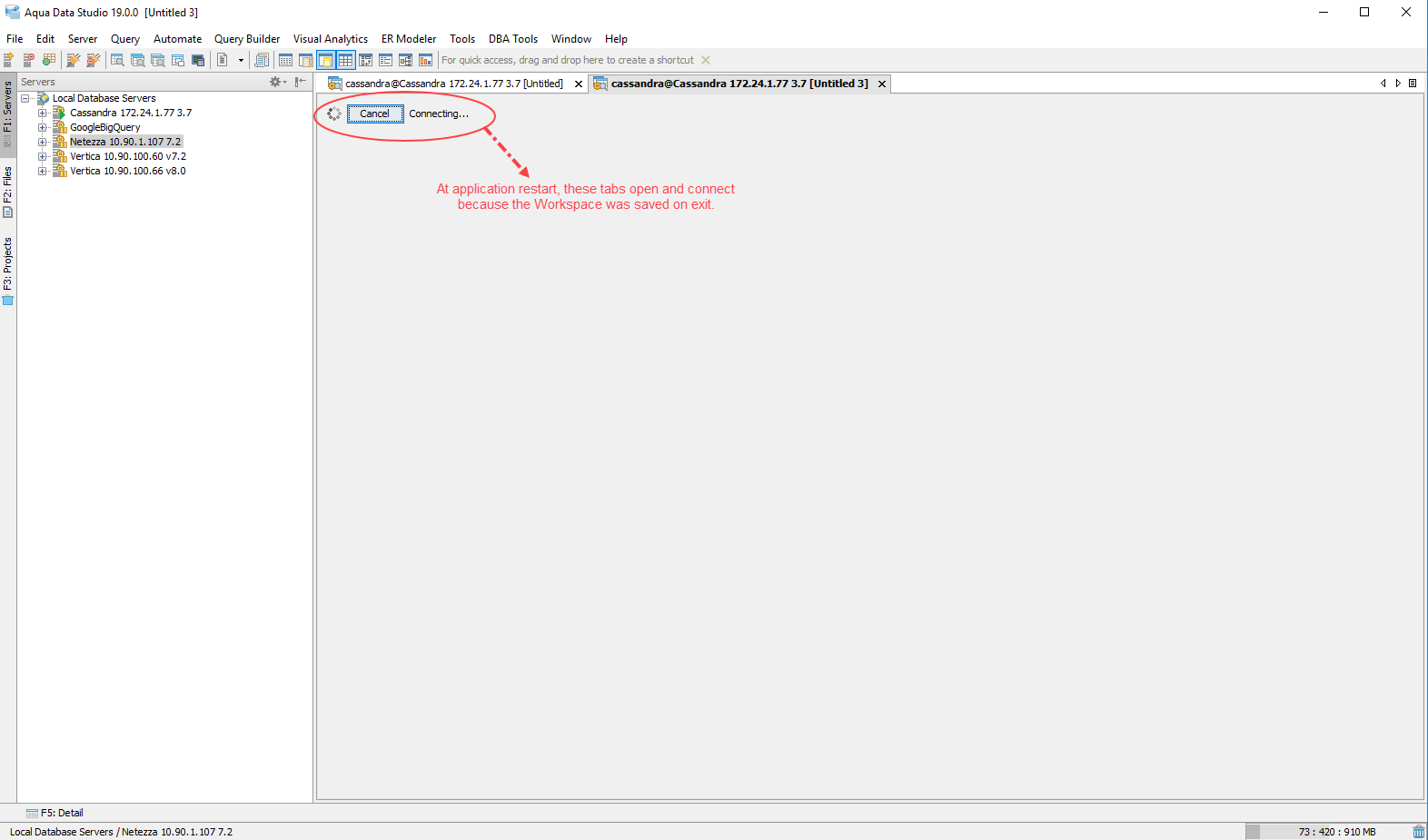Open the Window menu
The image size is (1428, 840).
(x=571, y=39)
